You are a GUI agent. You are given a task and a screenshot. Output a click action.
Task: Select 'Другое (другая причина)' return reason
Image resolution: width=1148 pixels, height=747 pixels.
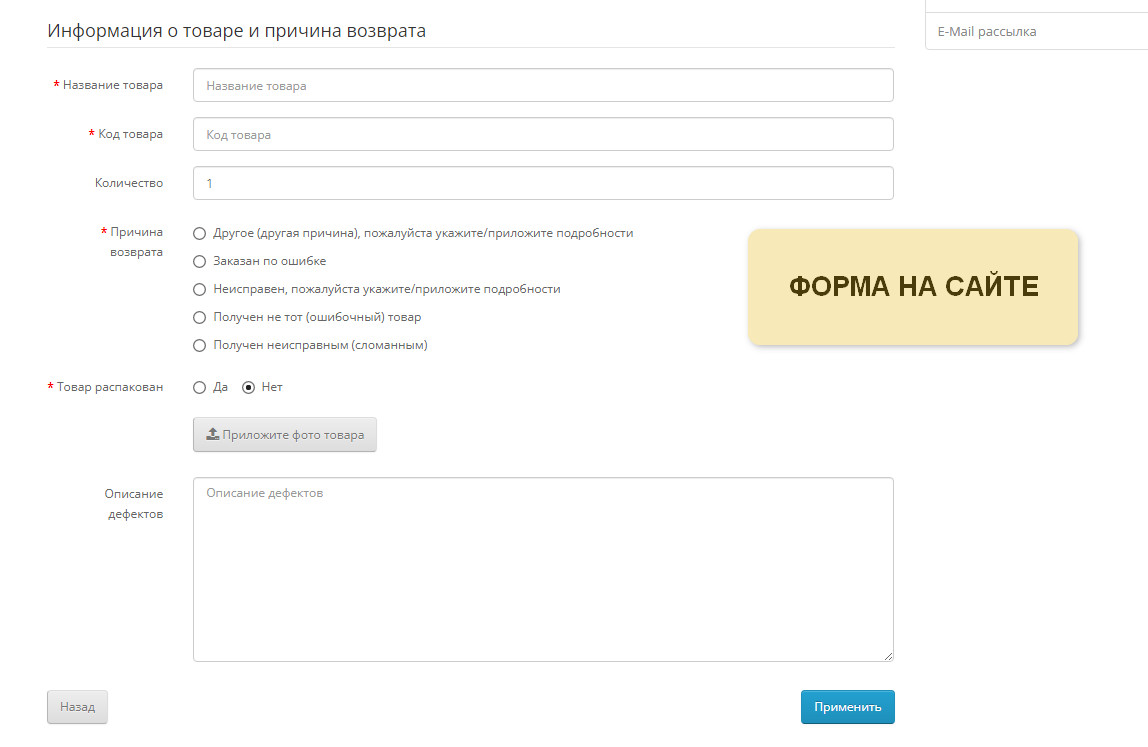[199, 234]
